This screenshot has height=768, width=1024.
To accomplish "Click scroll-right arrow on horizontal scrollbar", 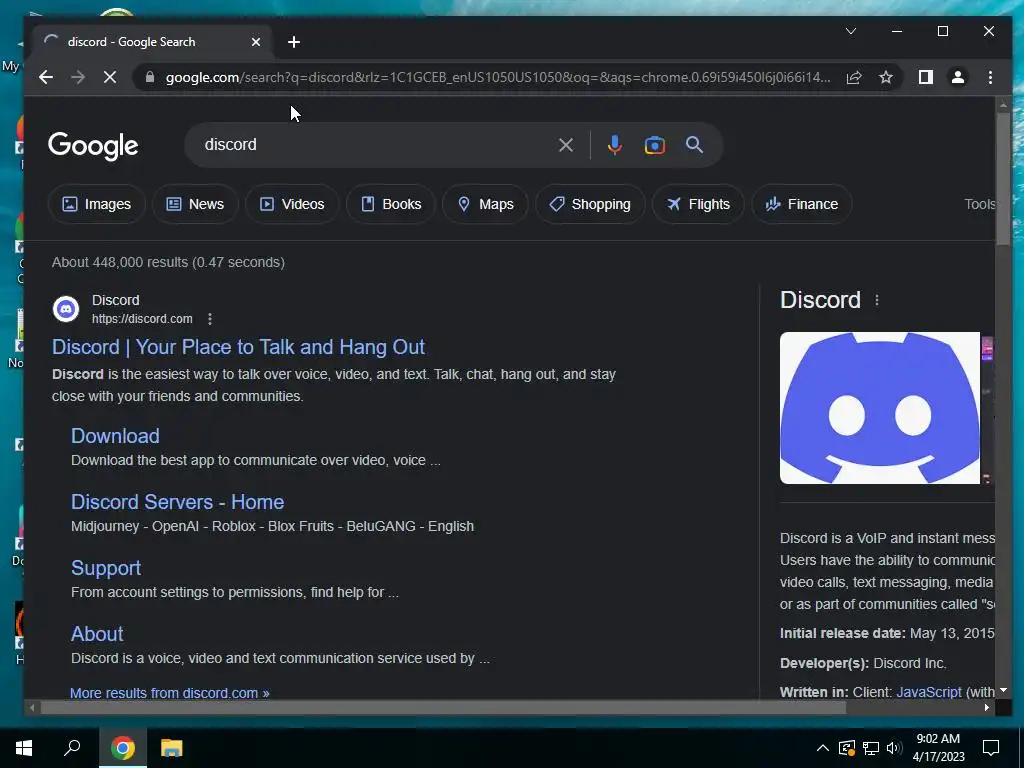I will tap(986, 707).
